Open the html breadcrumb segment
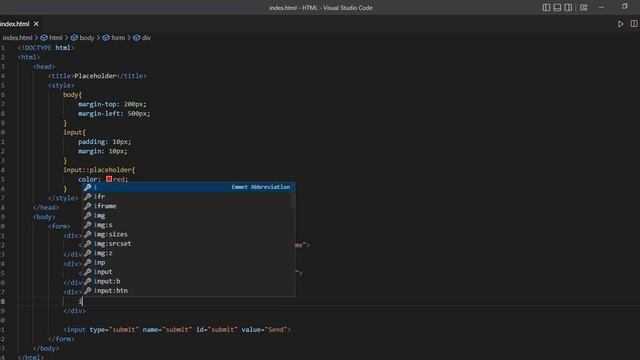The image size is (640, 360). (51, 38)
